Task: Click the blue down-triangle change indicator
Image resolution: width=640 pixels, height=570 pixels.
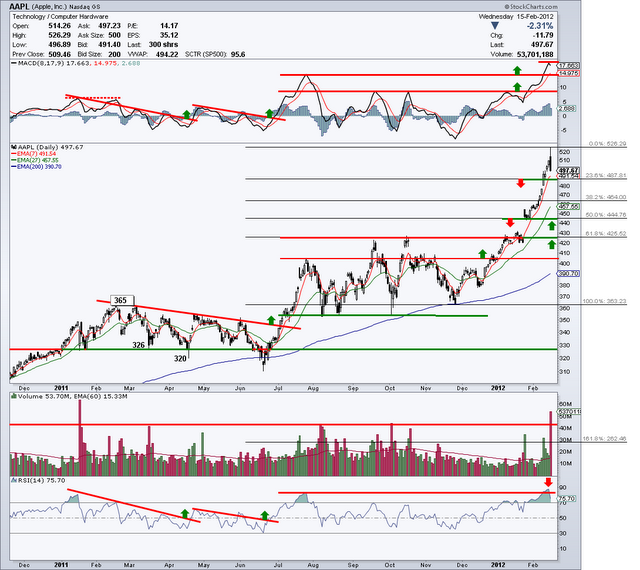Action: tap(495, 26)
